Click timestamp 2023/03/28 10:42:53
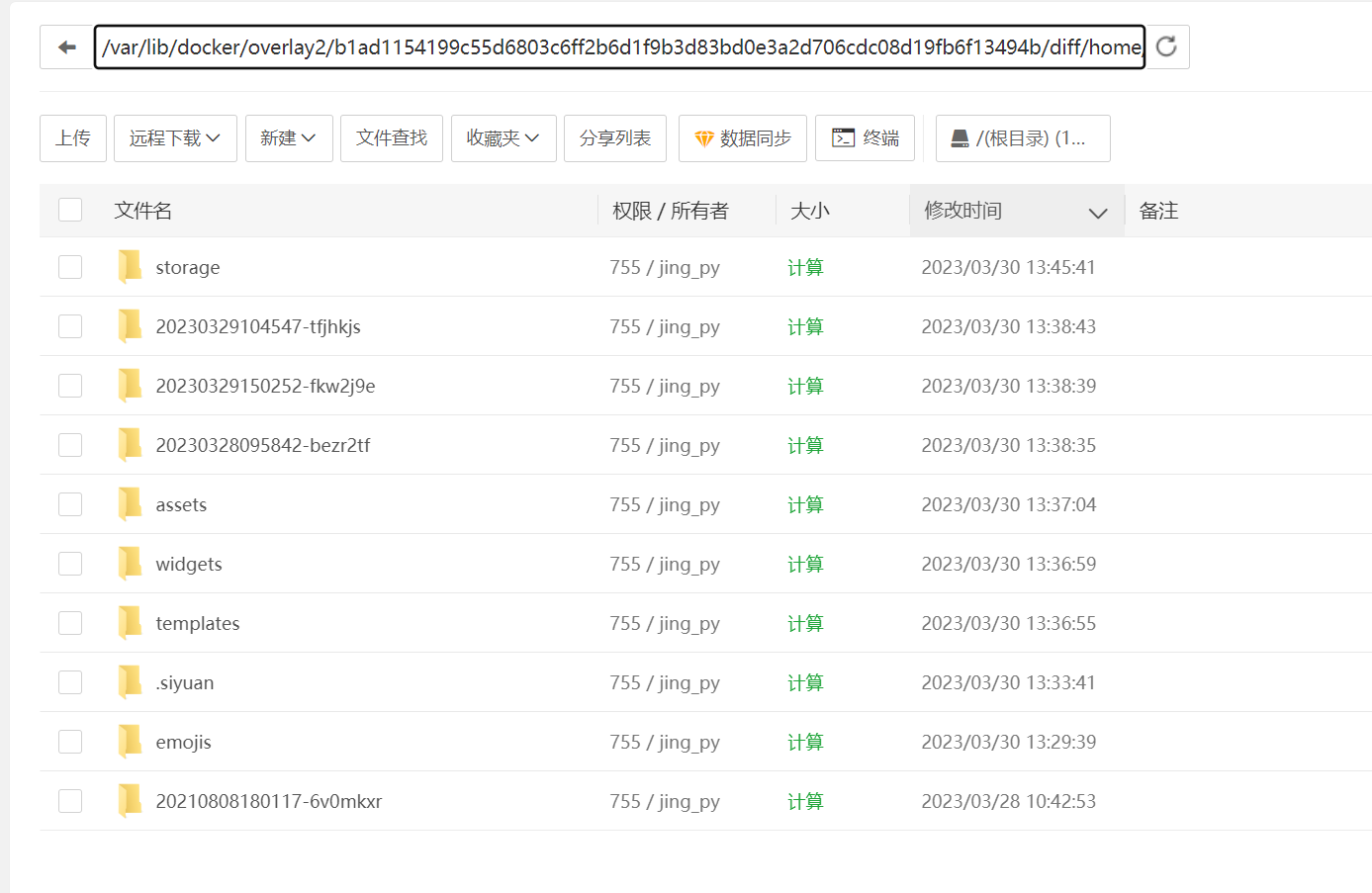Viewport: 1372px width, 893px height. pos(1009,801)
